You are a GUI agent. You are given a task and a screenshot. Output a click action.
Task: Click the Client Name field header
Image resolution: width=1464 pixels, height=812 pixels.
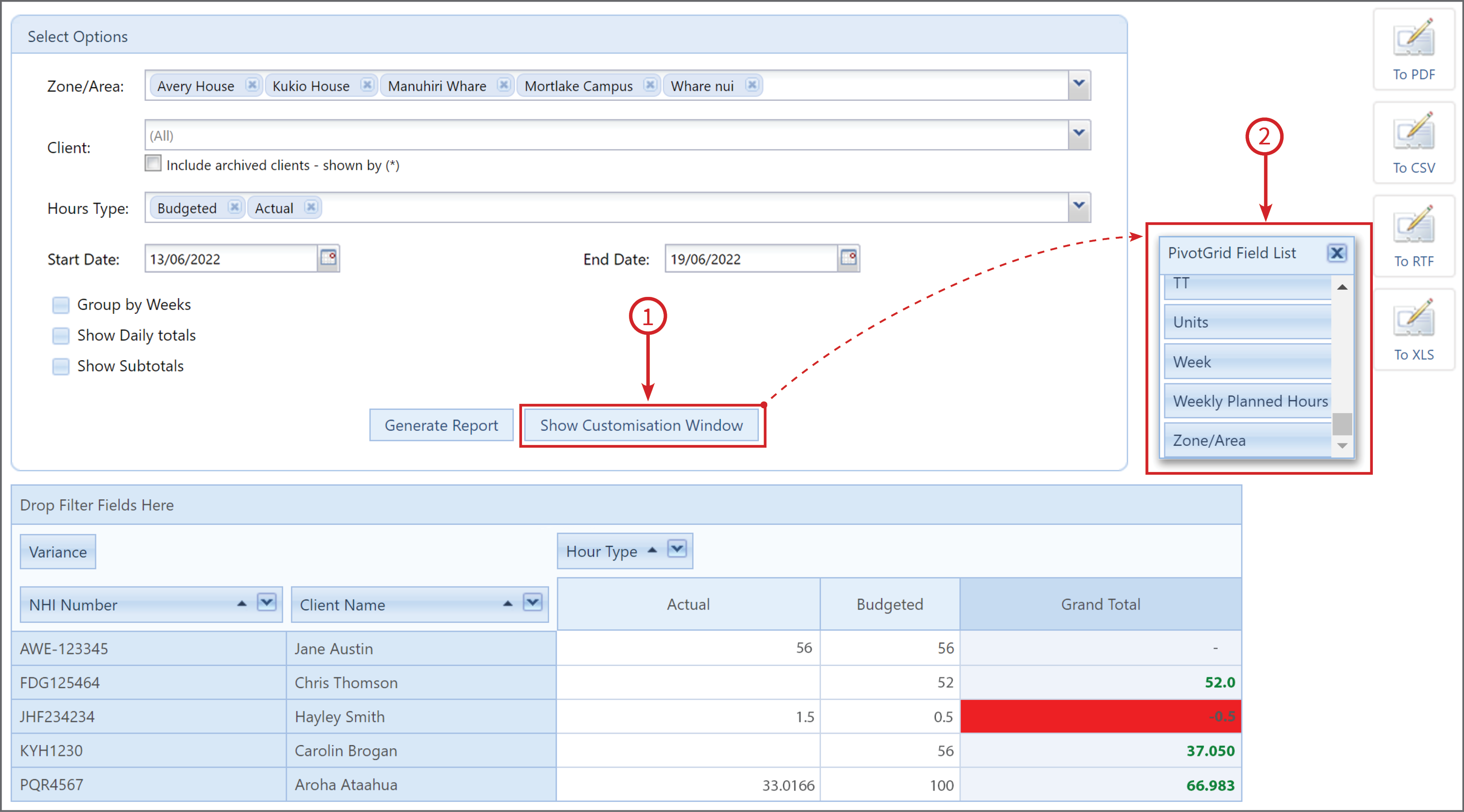(420, 605)
